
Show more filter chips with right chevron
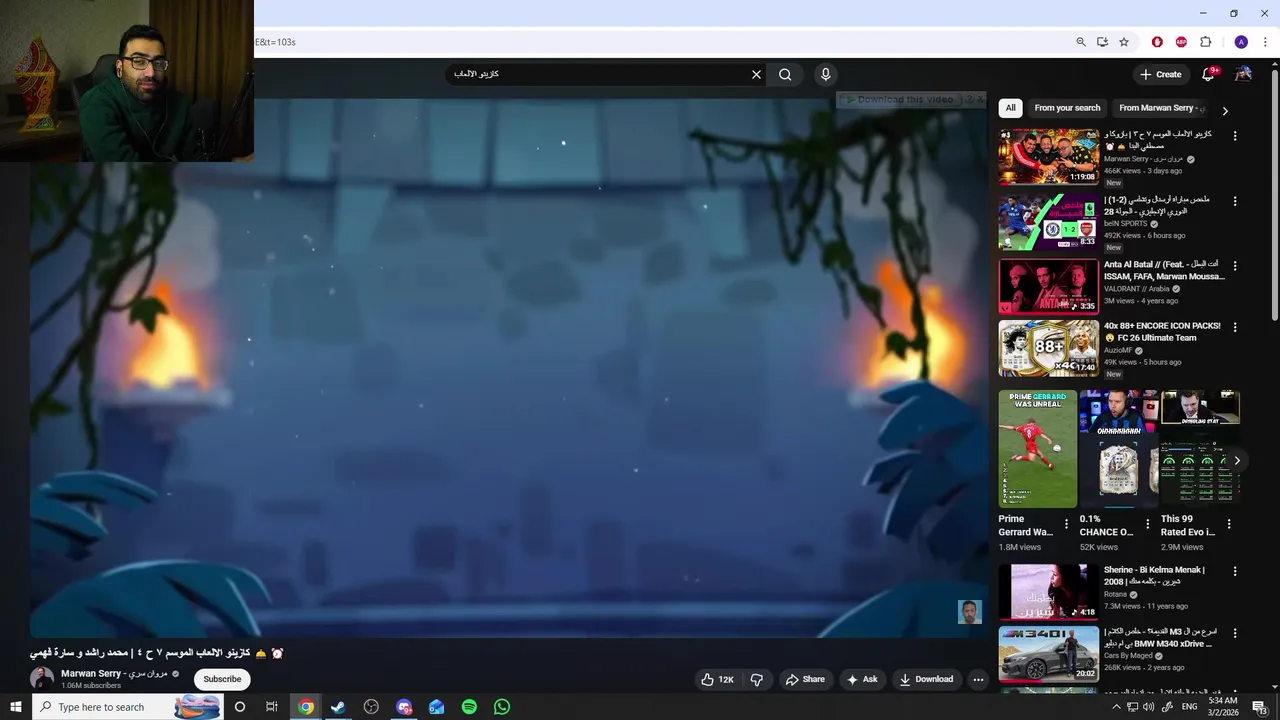(x=1225, y=110)
